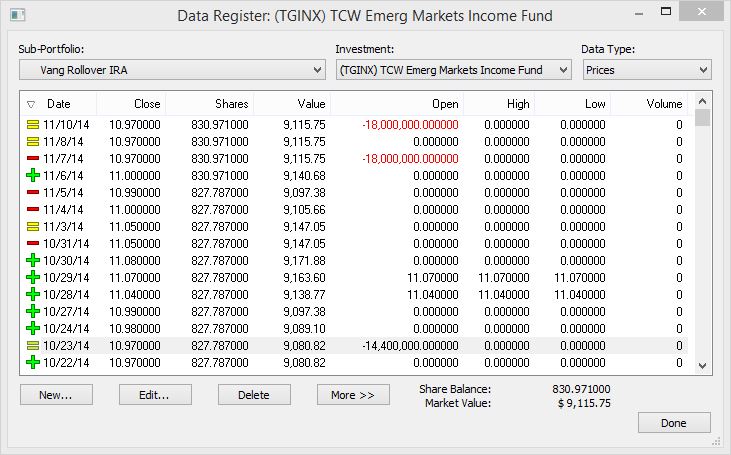The image size is (731, 455).
Task: Open the Data Type dropdown
Action: point(647,70)
